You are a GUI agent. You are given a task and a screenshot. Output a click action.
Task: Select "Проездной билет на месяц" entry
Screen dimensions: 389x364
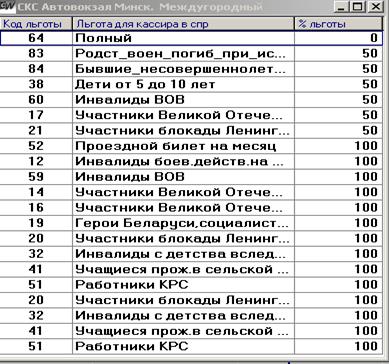(183, 146)
